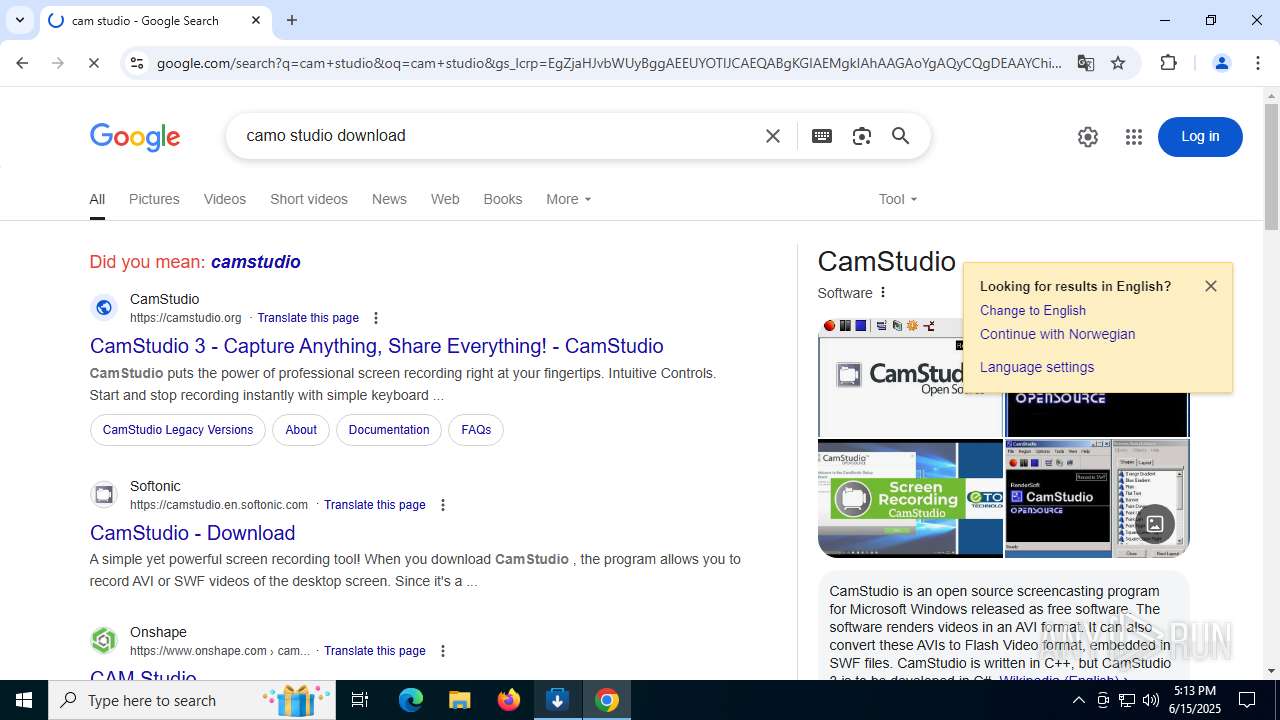This screenshot has width=1280, height=720.
Task: Translate the camstudio.org result page
Action: click(308, 318)
